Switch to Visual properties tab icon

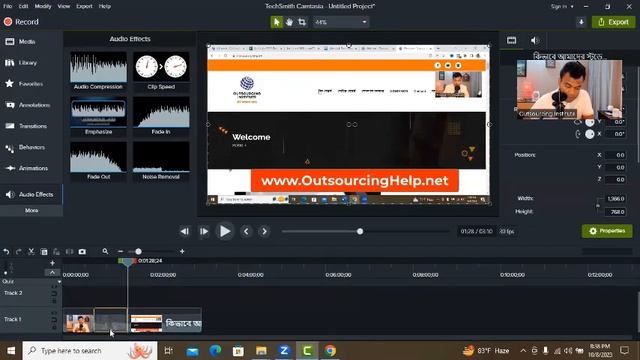tap(511, 40)
